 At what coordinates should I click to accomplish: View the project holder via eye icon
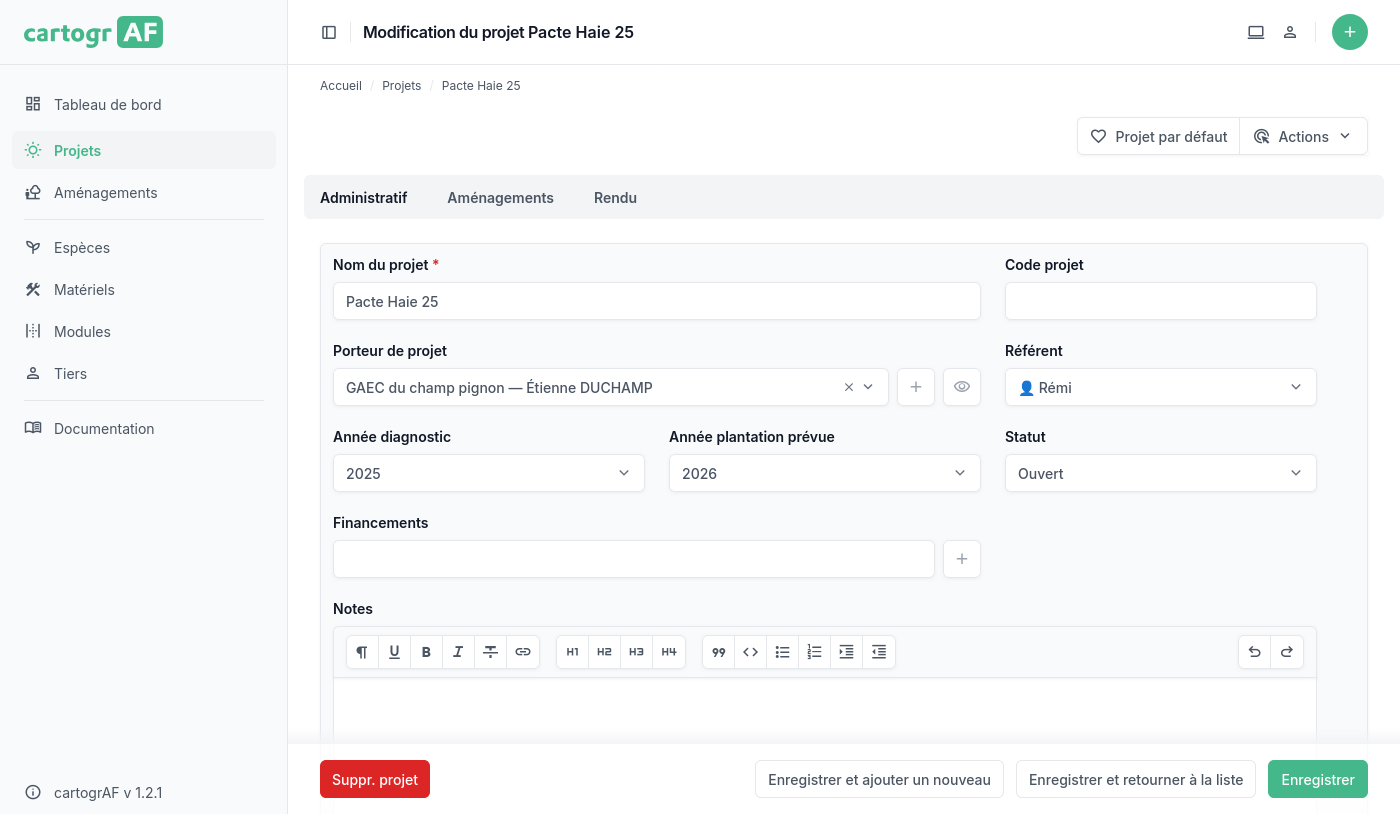962,387
